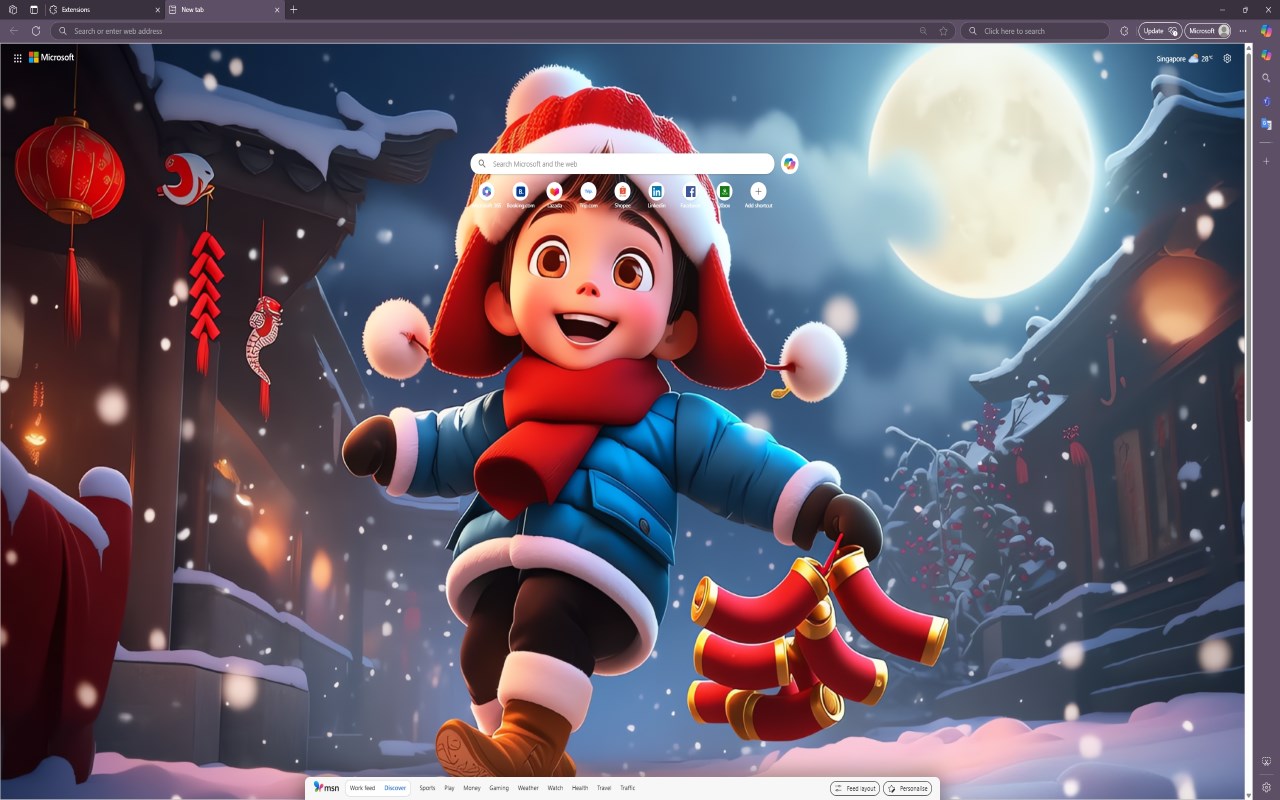Image resolution: width=1280 pixels, height=800 pixels.
Task: Open the Money feed tab
Action: (x=472, y=788)
